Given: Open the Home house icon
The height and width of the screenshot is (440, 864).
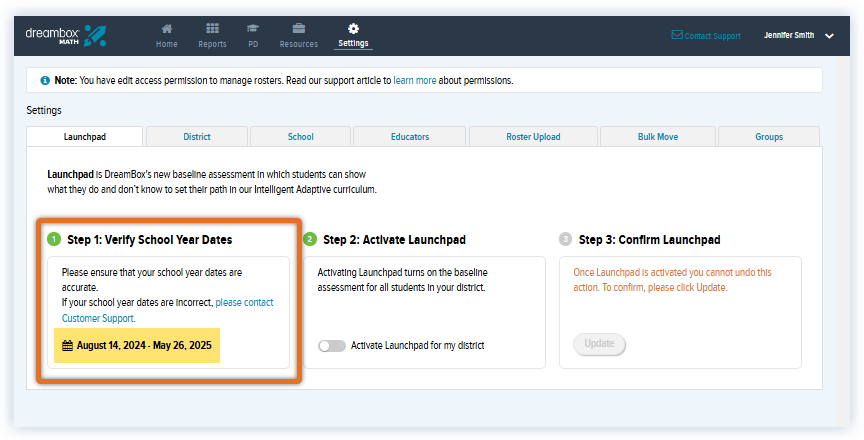Looking at the screenshot, I should click(x=166, y=29).
